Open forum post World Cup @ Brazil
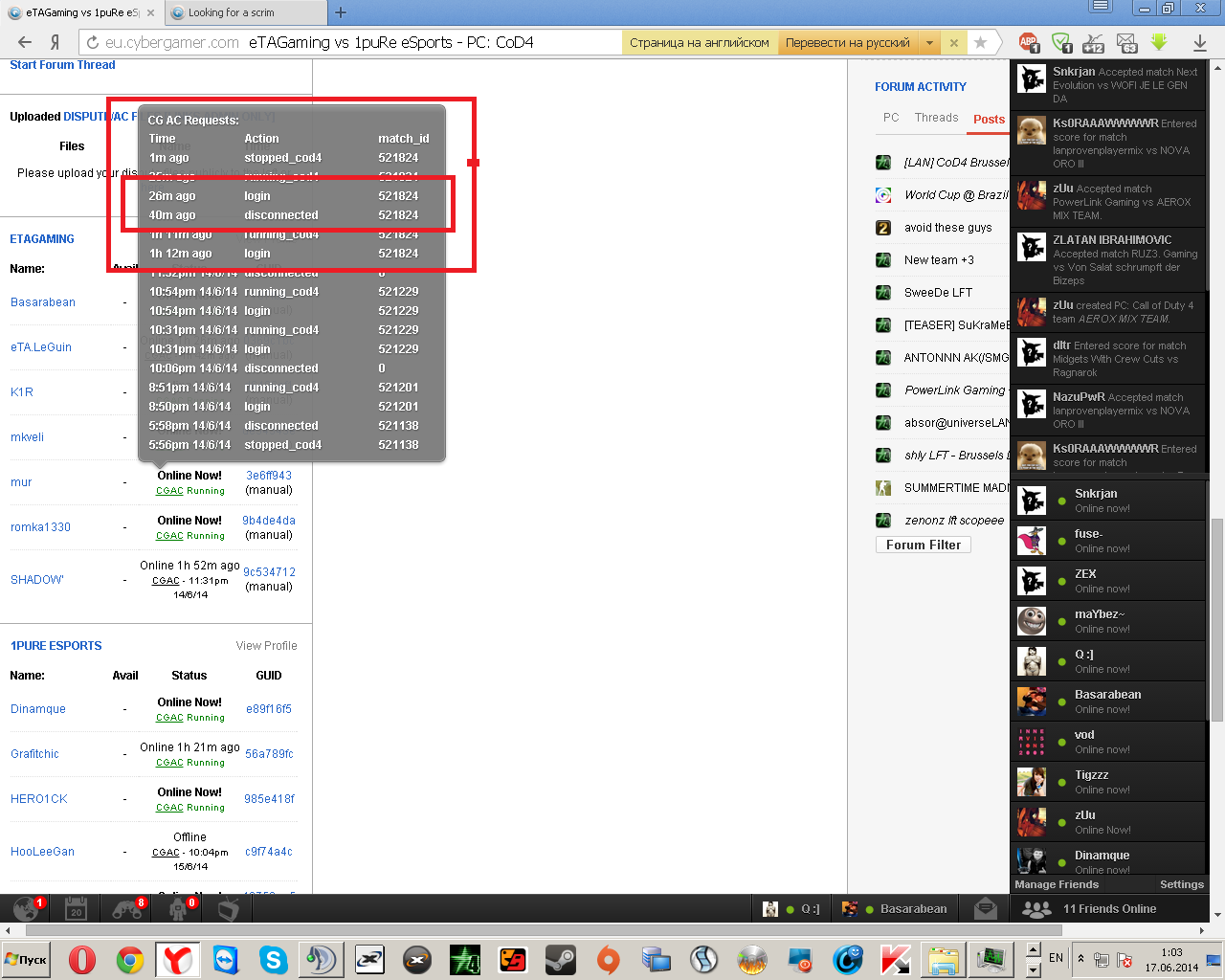This screenshot has height=980, width=1225. 956,195
